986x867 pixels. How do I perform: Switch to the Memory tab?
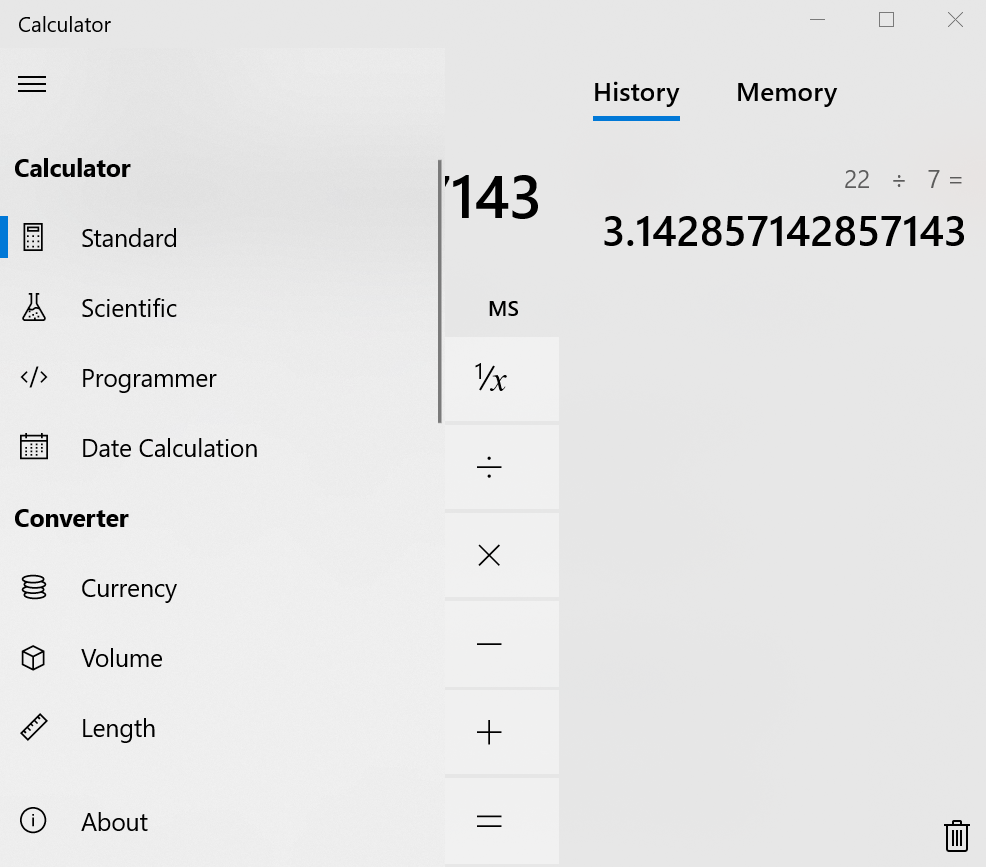click(786, 92)
